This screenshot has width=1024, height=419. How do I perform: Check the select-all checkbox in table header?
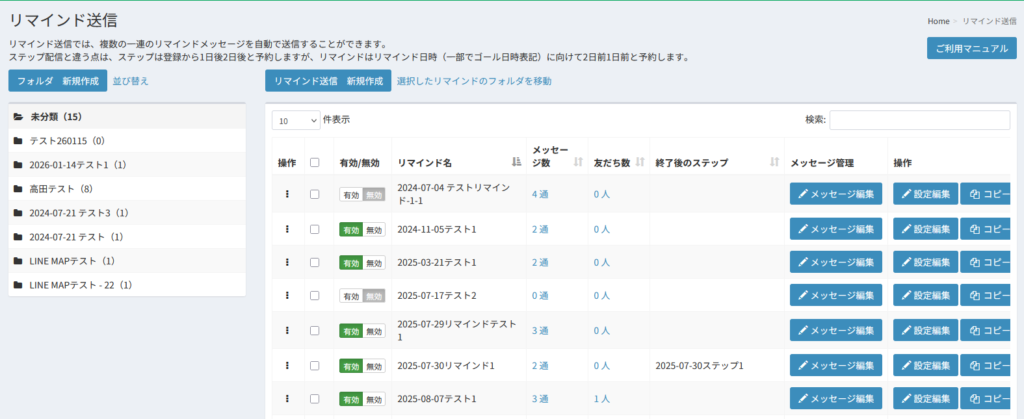click(x=315, y=162)
